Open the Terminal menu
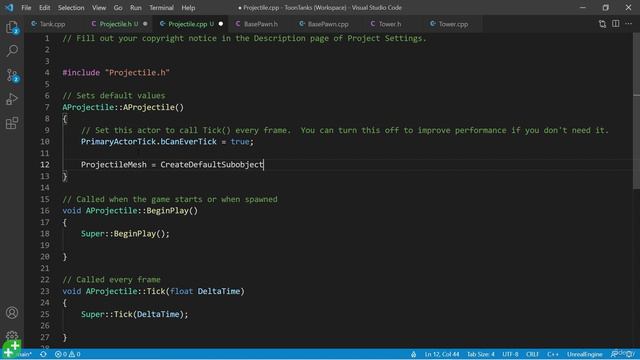This screenshot has height=360, width=640. (161, 8)
